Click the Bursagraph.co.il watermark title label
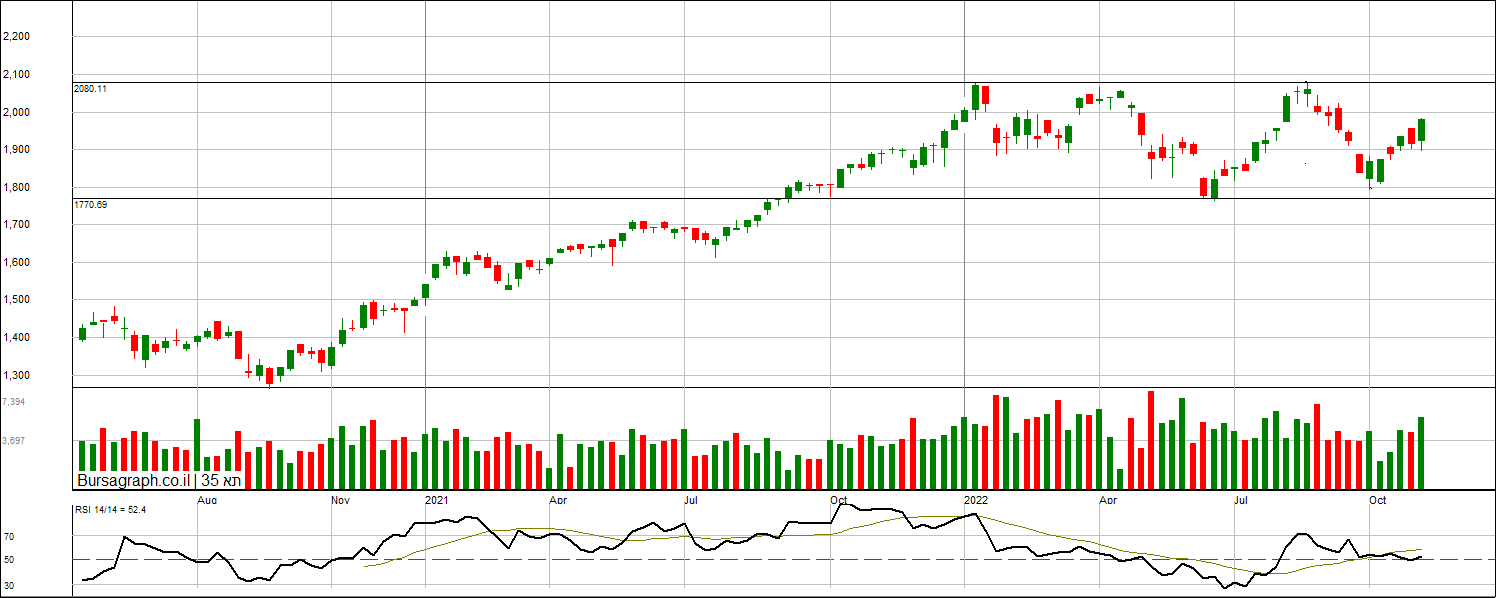Screen dimensions: 1496x598 pos(160,481)
